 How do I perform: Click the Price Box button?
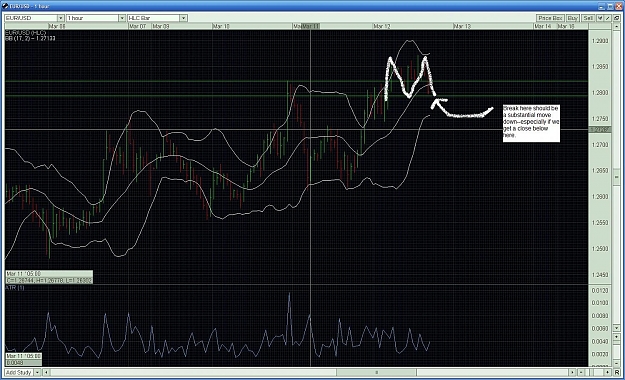550,18
